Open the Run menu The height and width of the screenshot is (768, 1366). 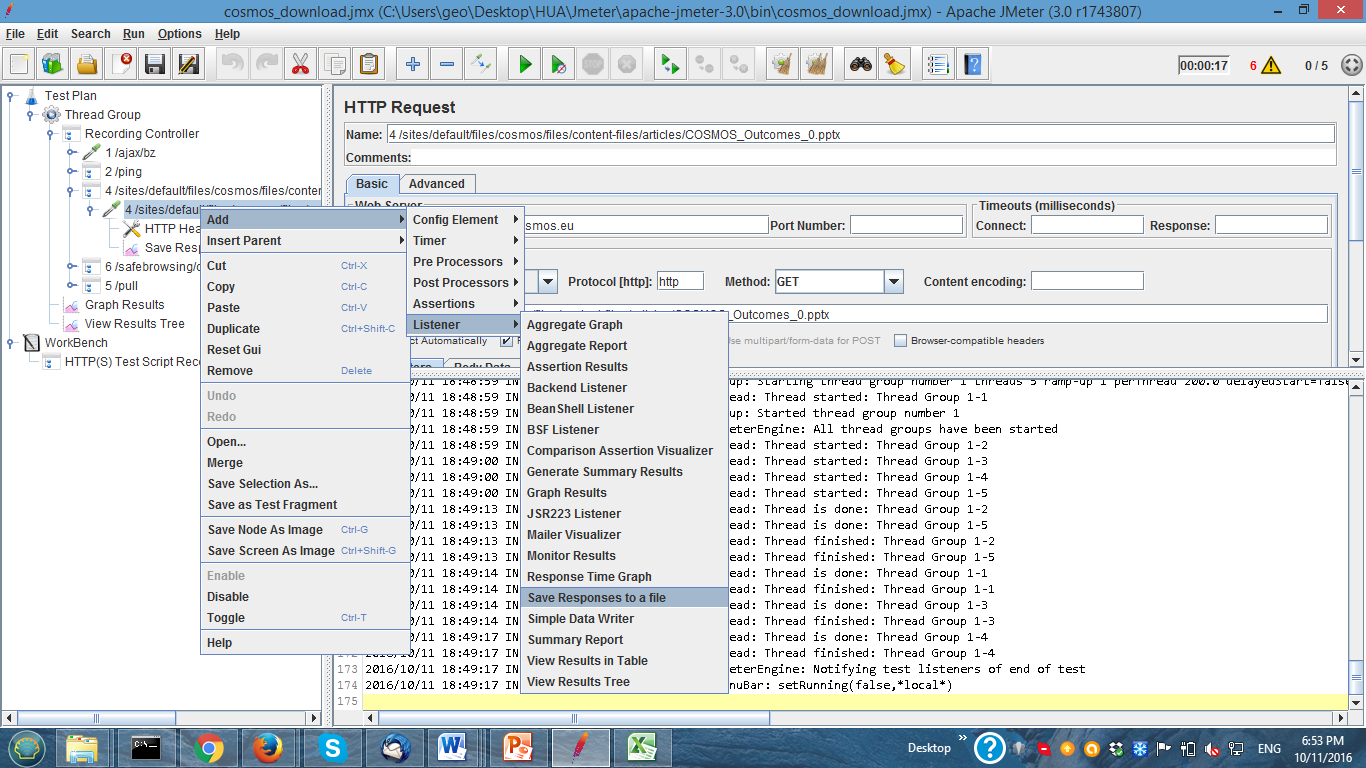(134, 33)
